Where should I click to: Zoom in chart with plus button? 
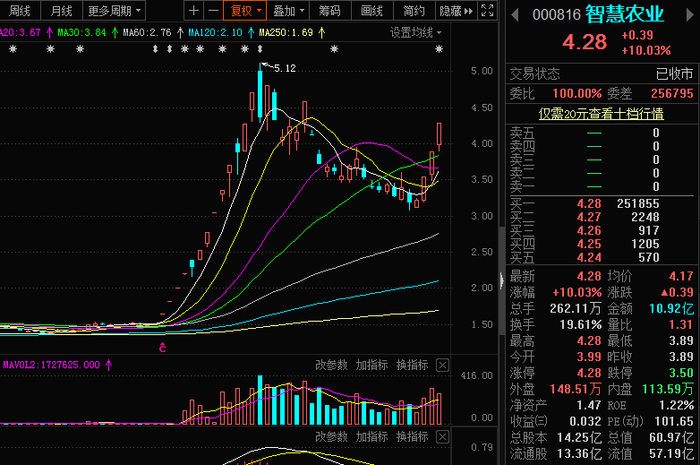(194, 11)
